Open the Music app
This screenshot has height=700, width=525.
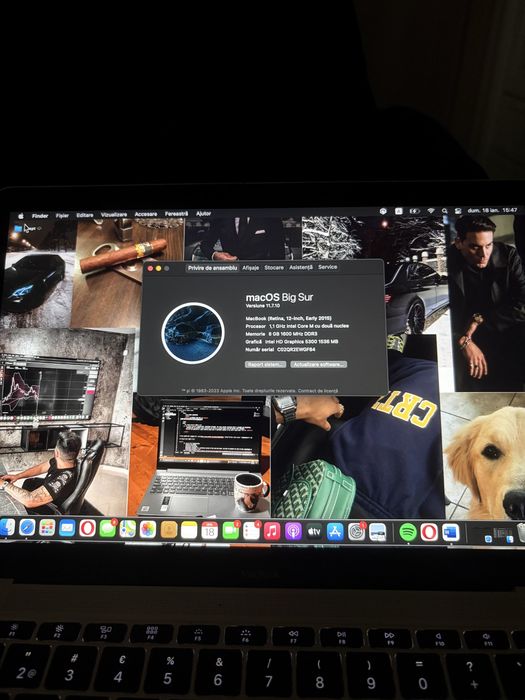click(272, 531)
